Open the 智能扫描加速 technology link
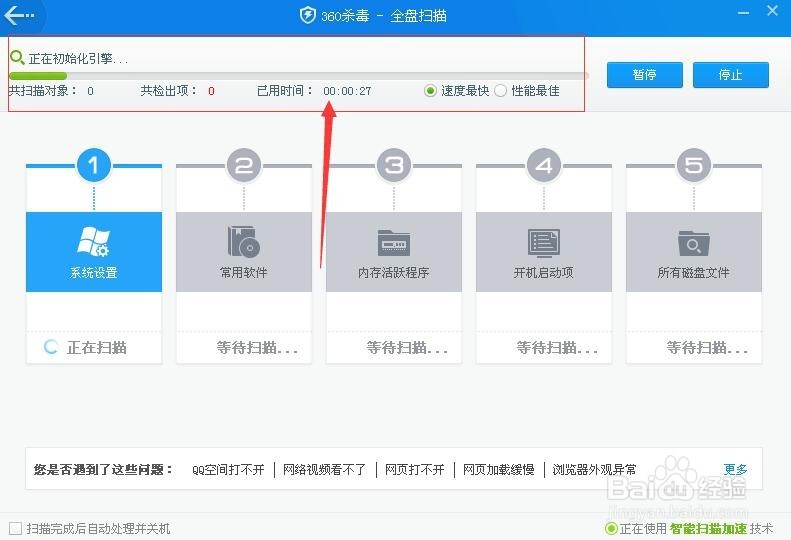The image size is (791, 540). coord(708,528)
